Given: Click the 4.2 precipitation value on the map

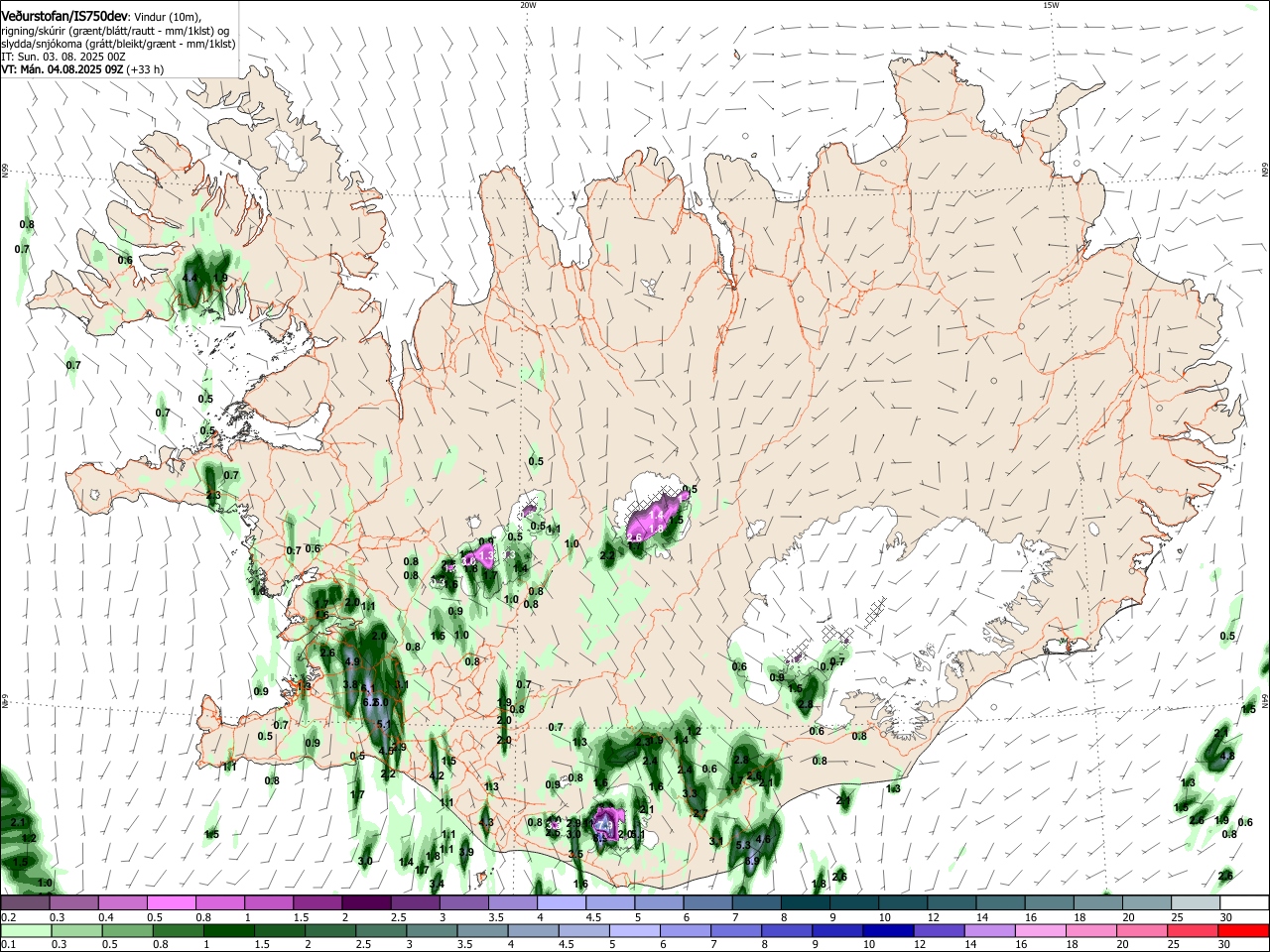Looking at the screenshot, I should pyautogui.click(x=437, y=776).
